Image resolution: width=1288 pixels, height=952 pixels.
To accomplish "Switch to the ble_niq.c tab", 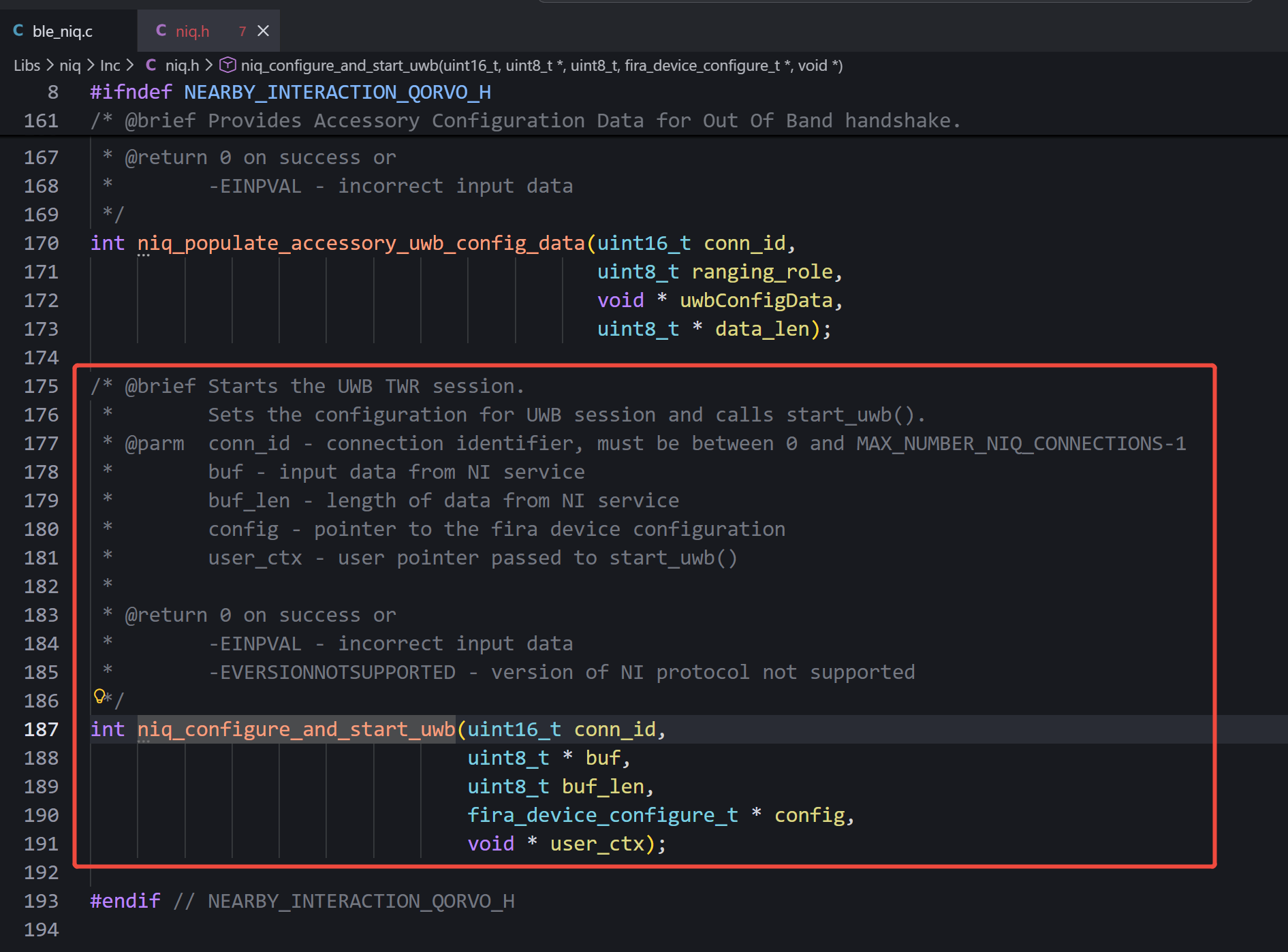I will pyautogui.click(x=62, y=31).
